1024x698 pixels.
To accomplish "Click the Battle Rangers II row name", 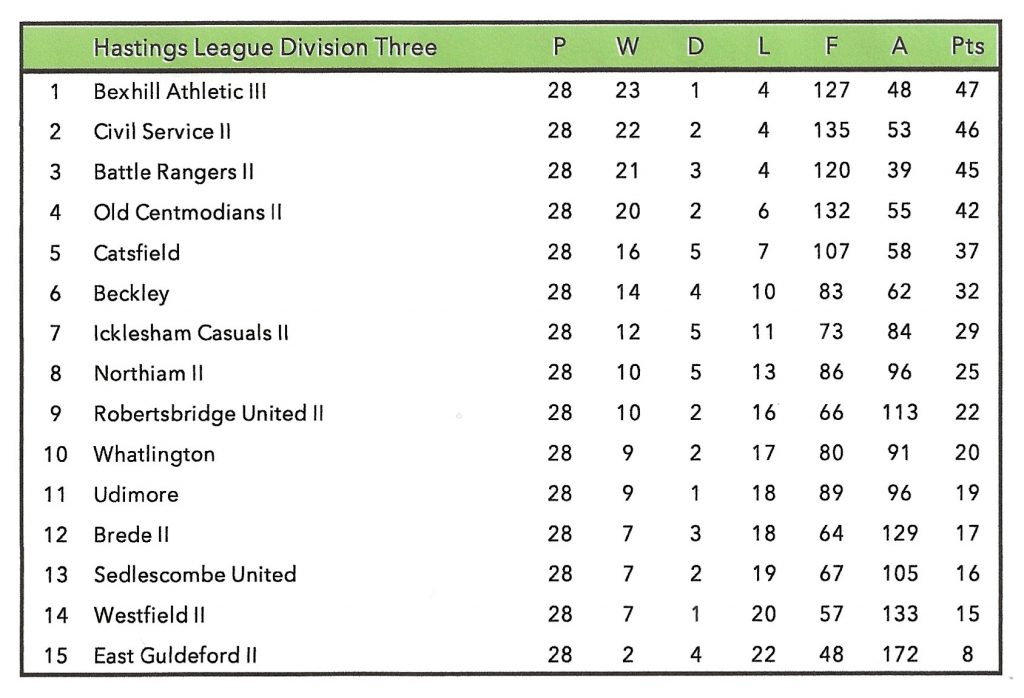I will click(173, 172).
